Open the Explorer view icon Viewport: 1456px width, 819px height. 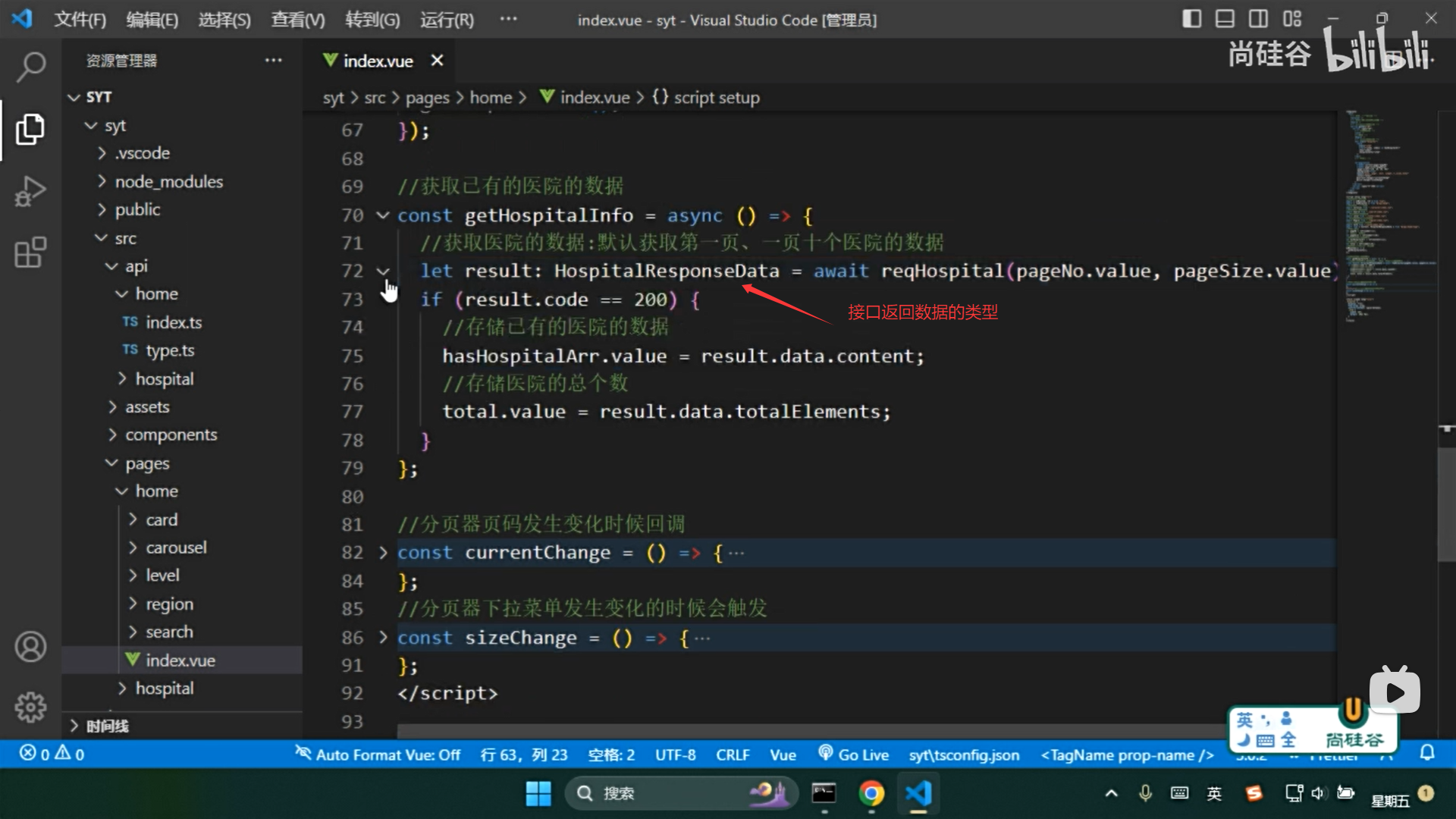point(30,130)
